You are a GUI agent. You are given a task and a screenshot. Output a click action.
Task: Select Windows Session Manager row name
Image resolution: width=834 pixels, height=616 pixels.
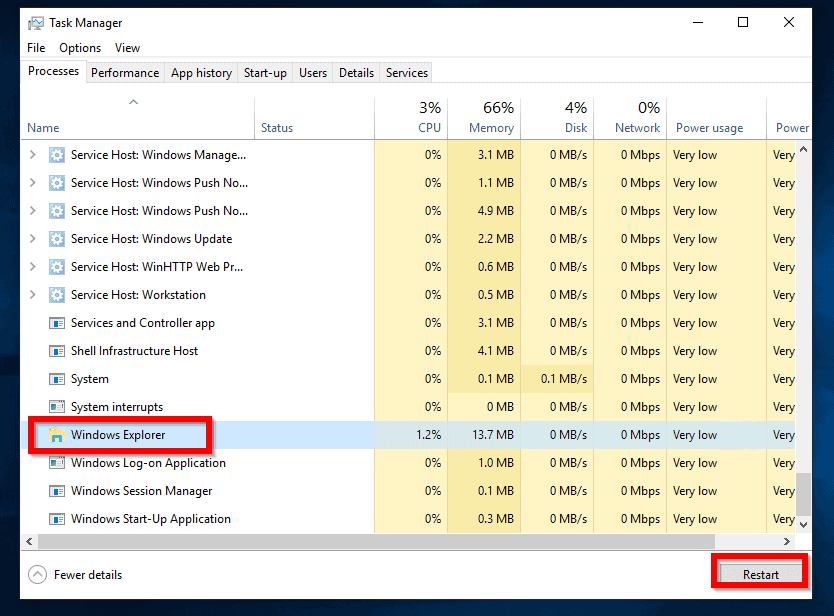(x=141, y=491)
